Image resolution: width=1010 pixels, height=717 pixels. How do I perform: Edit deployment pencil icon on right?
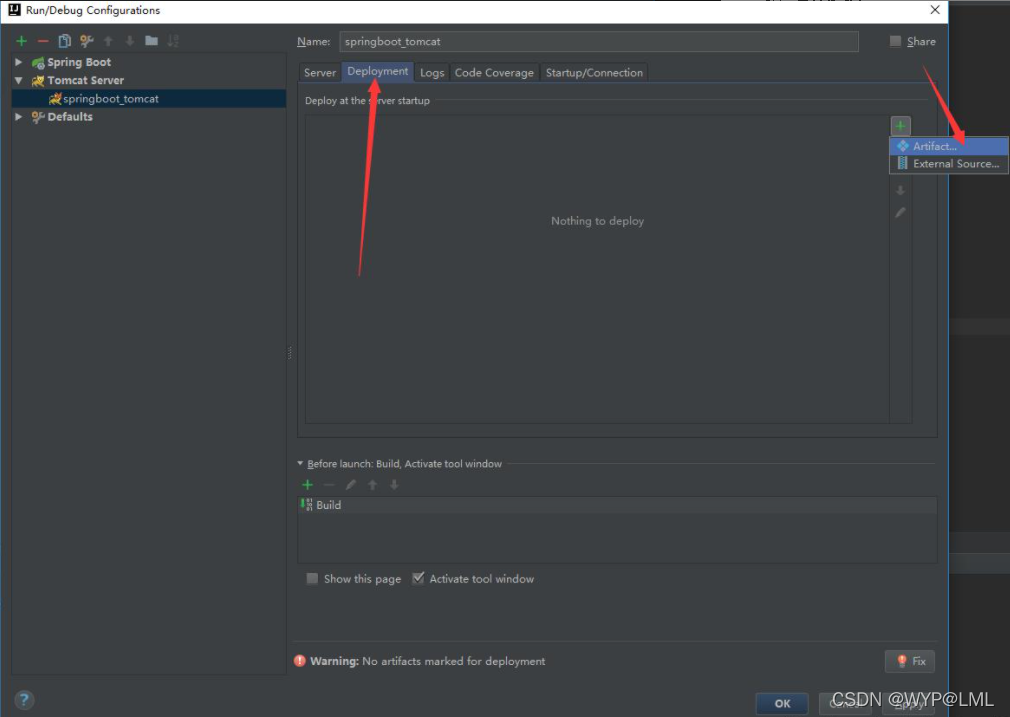click(x=900, y=212)
